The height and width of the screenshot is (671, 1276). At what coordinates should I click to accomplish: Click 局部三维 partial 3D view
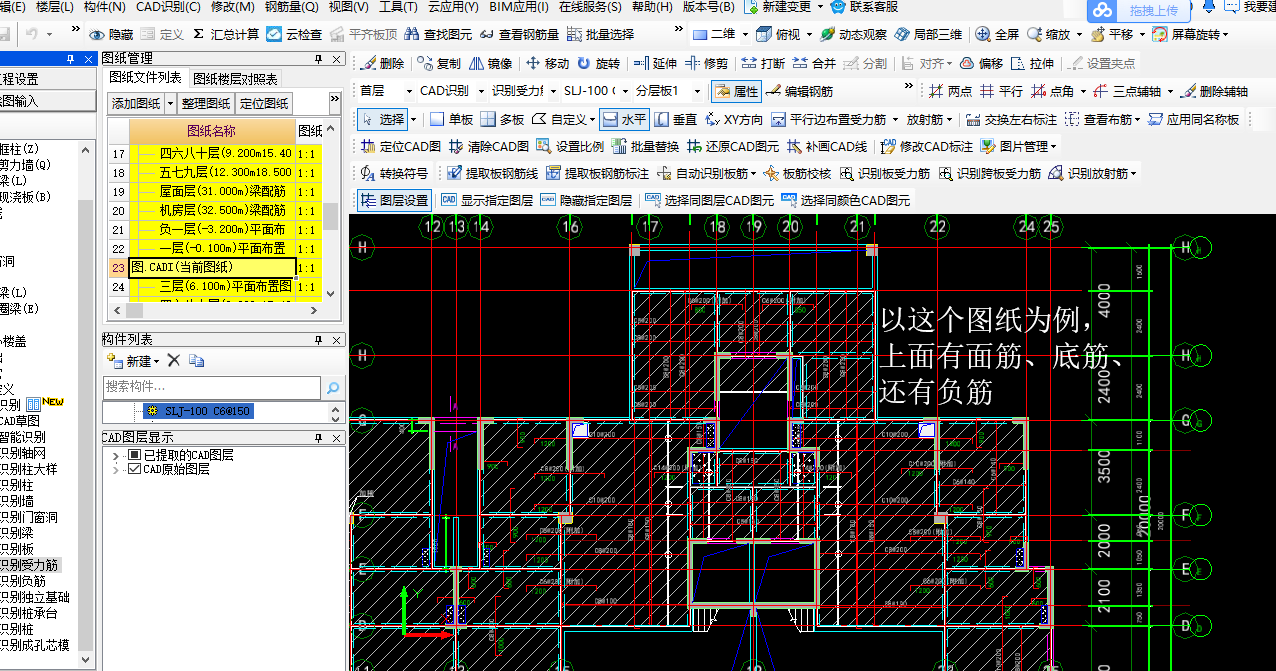[928, 34]
